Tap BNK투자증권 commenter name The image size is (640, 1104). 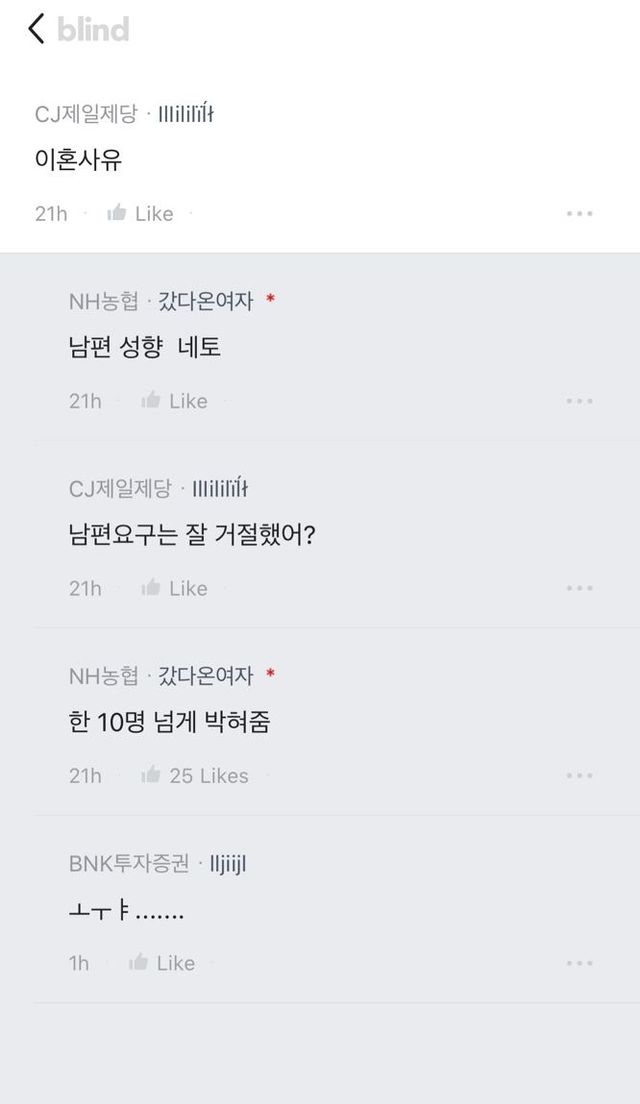coord(129,864)
